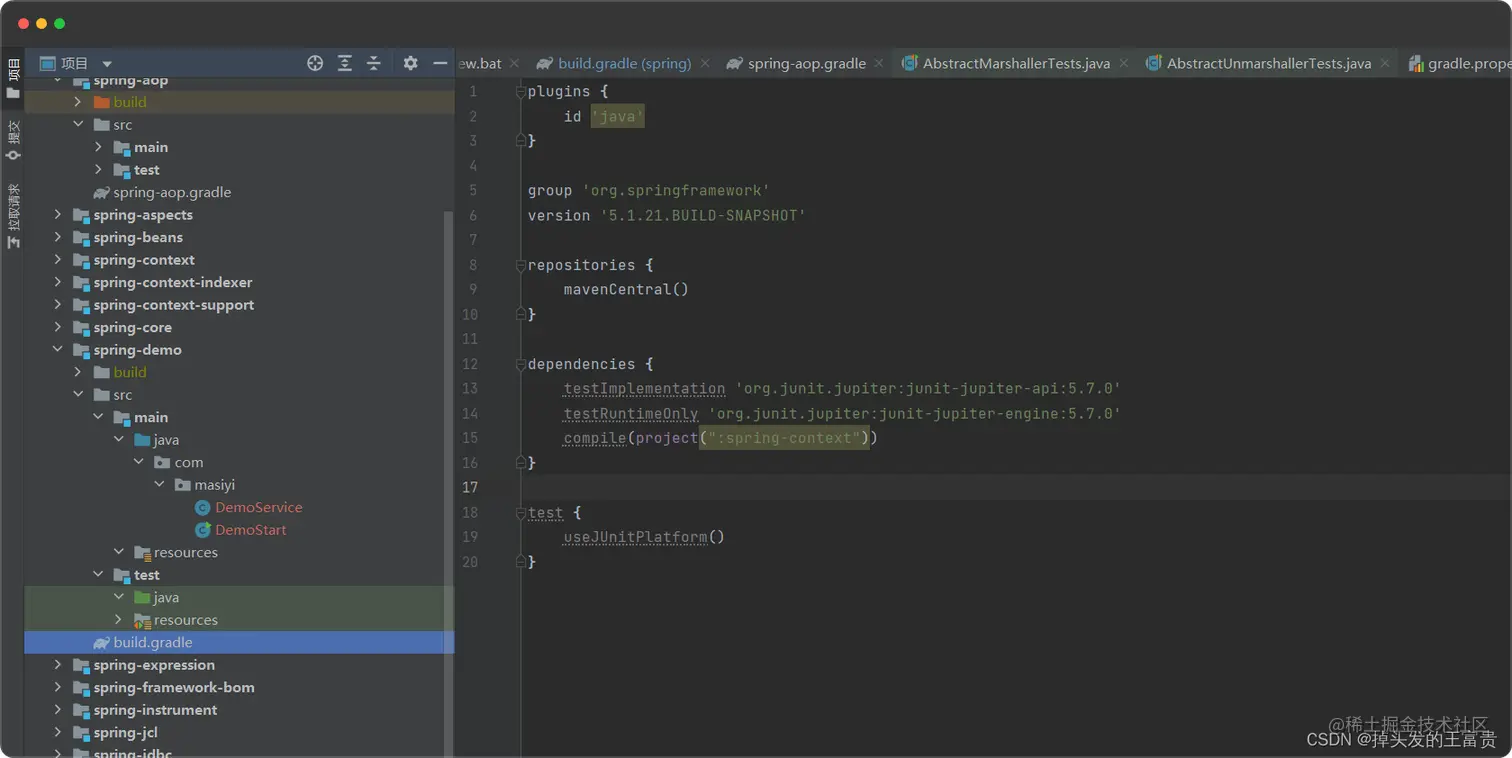Close the AbstractMarshallerTests.java tab
1512x758 pixels.
pyautogui.click(x=1123, y=63)
